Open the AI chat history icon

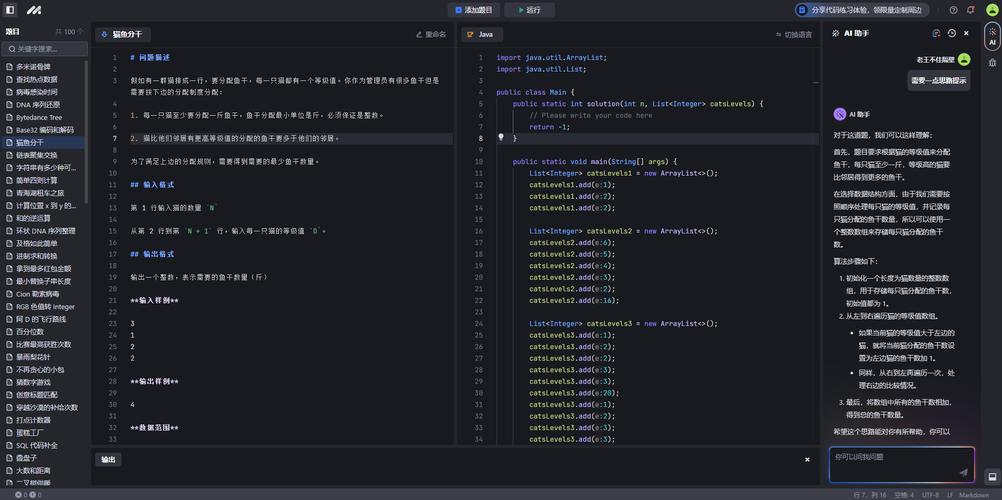pyautogui.click(x=951, y=33)
